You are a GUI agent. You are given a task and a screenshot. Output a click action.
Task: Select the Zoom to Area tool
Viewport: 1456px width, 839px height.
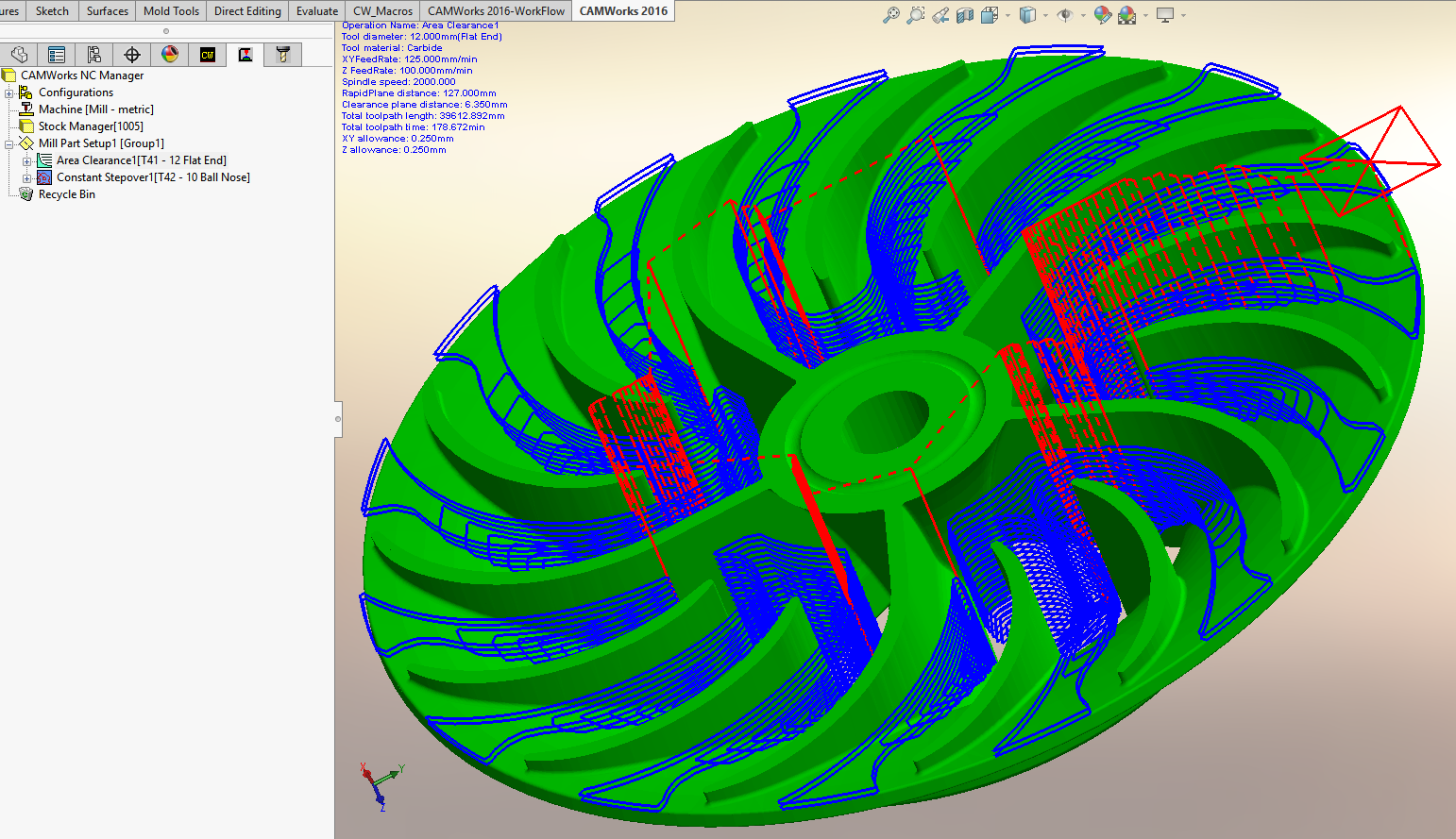tap(915, 15)
